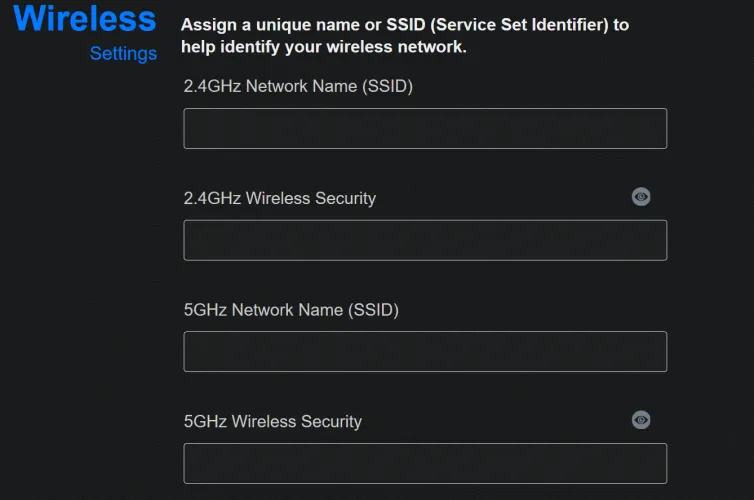This screenshot has width=754, height=500.
Task: Click the eye icon beside 5GHz security
Action: tap(641, 420)
